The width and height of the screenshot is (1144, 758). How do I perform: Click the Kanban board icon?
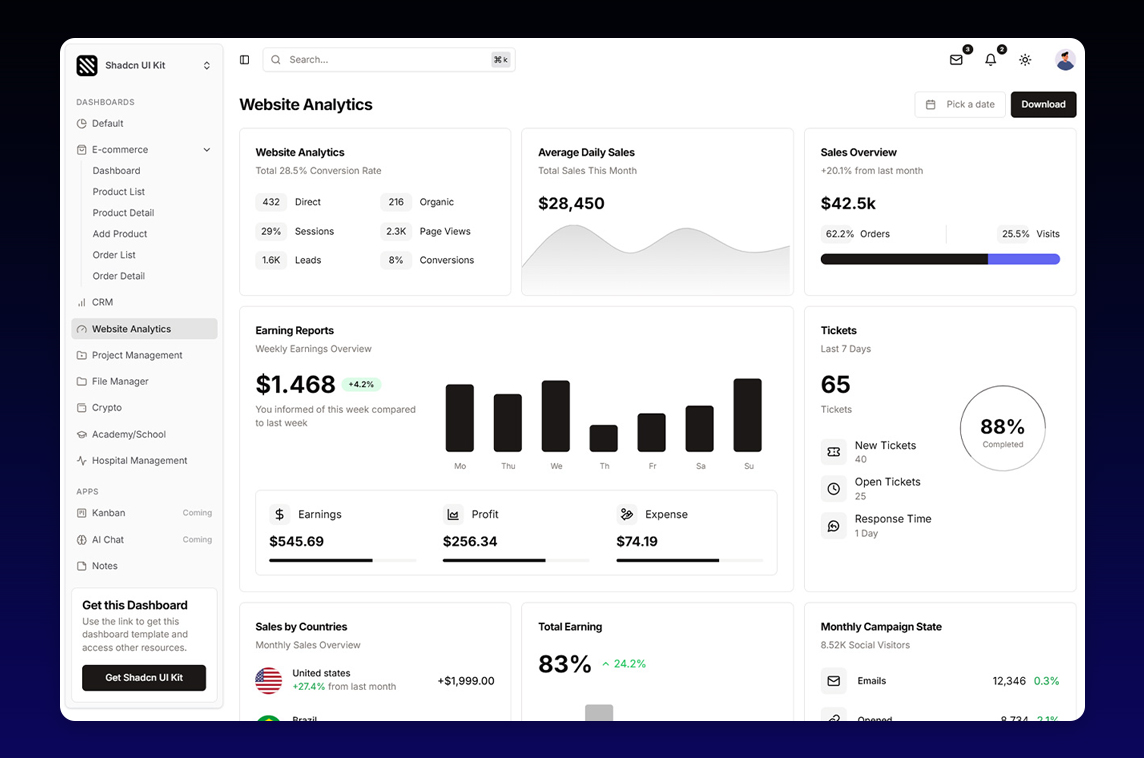tap(82, 513)
